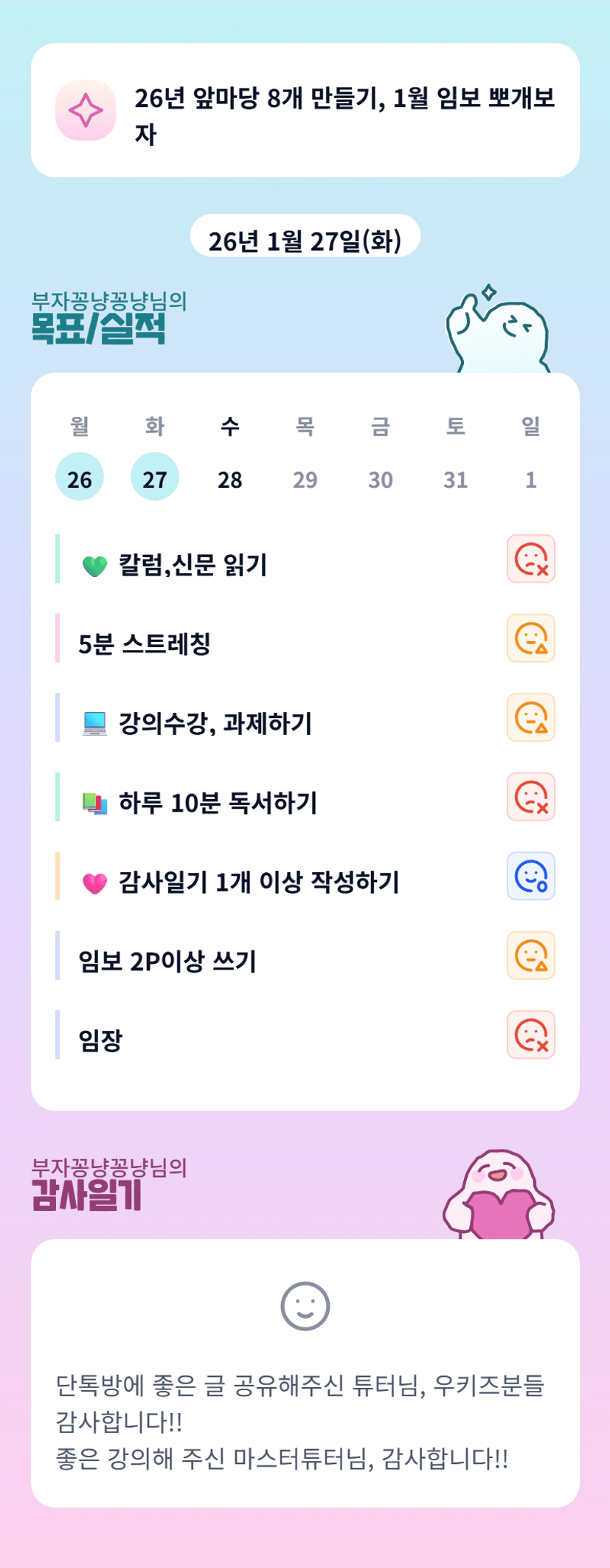Select Sunday 1 in the week row
The width and height of the screenshot is (610, 1568).
click(531, 479)
